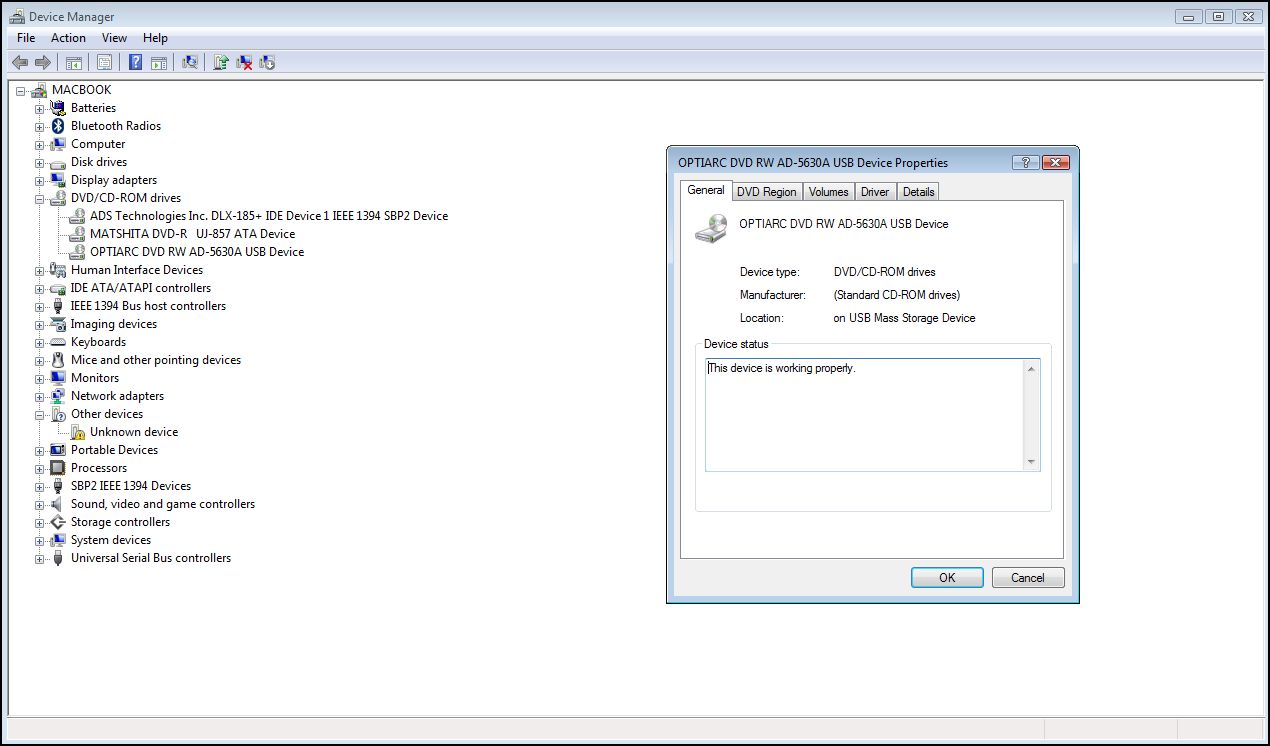Open the Driver tab in properties dialog
This screenshot has width=1270, height=746.
coord(875,191)
